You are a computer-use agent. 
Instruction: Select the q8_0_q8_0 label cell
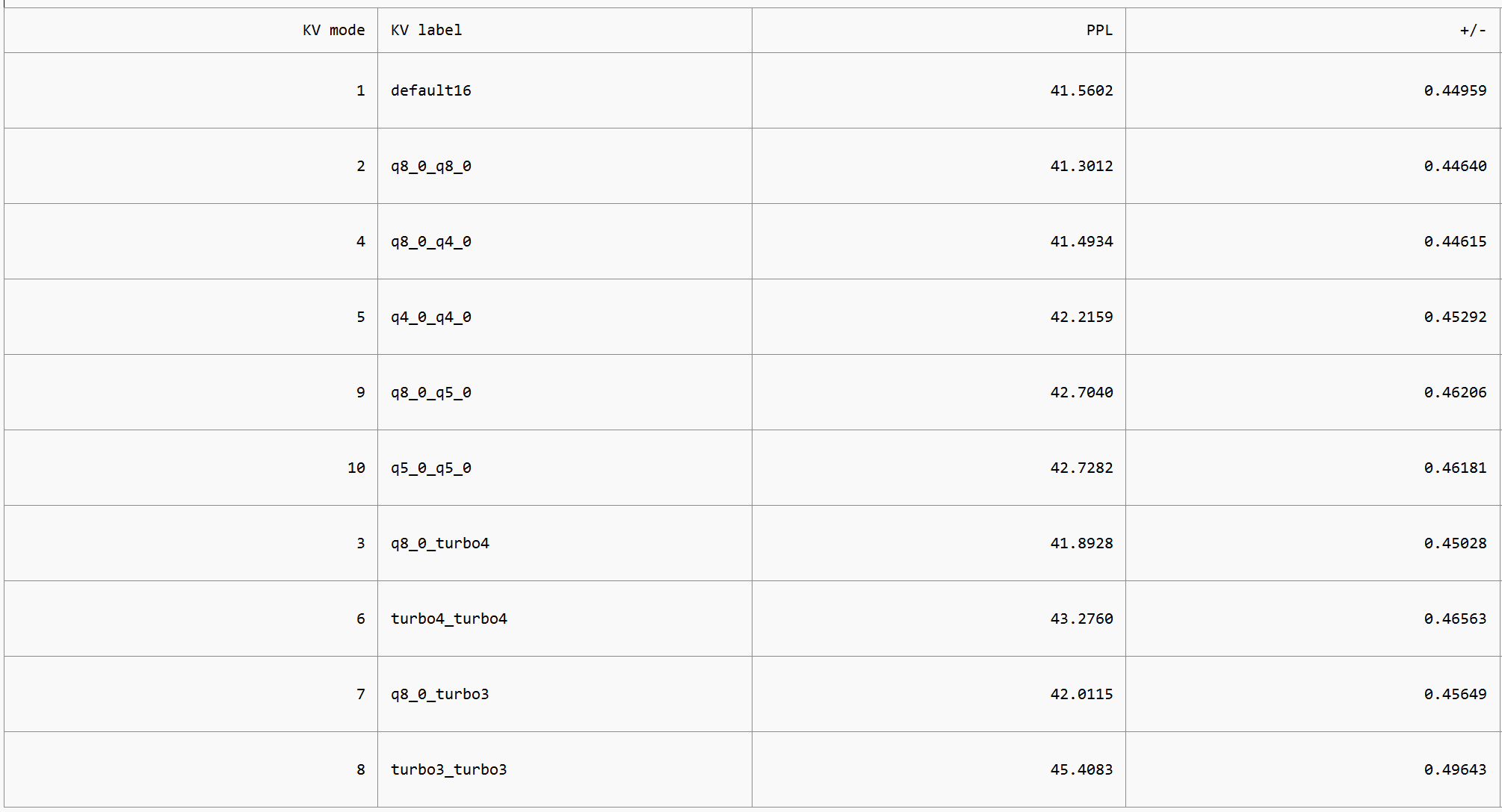coord(565,166)
